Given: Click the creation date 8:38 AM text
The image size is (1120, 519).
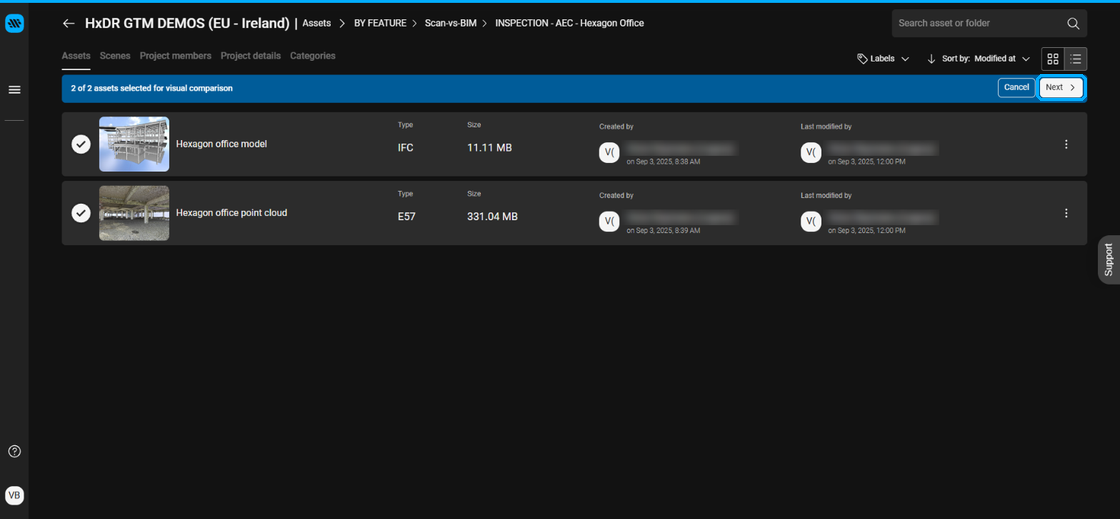Looking at the screenshot, I should [663, 162].
